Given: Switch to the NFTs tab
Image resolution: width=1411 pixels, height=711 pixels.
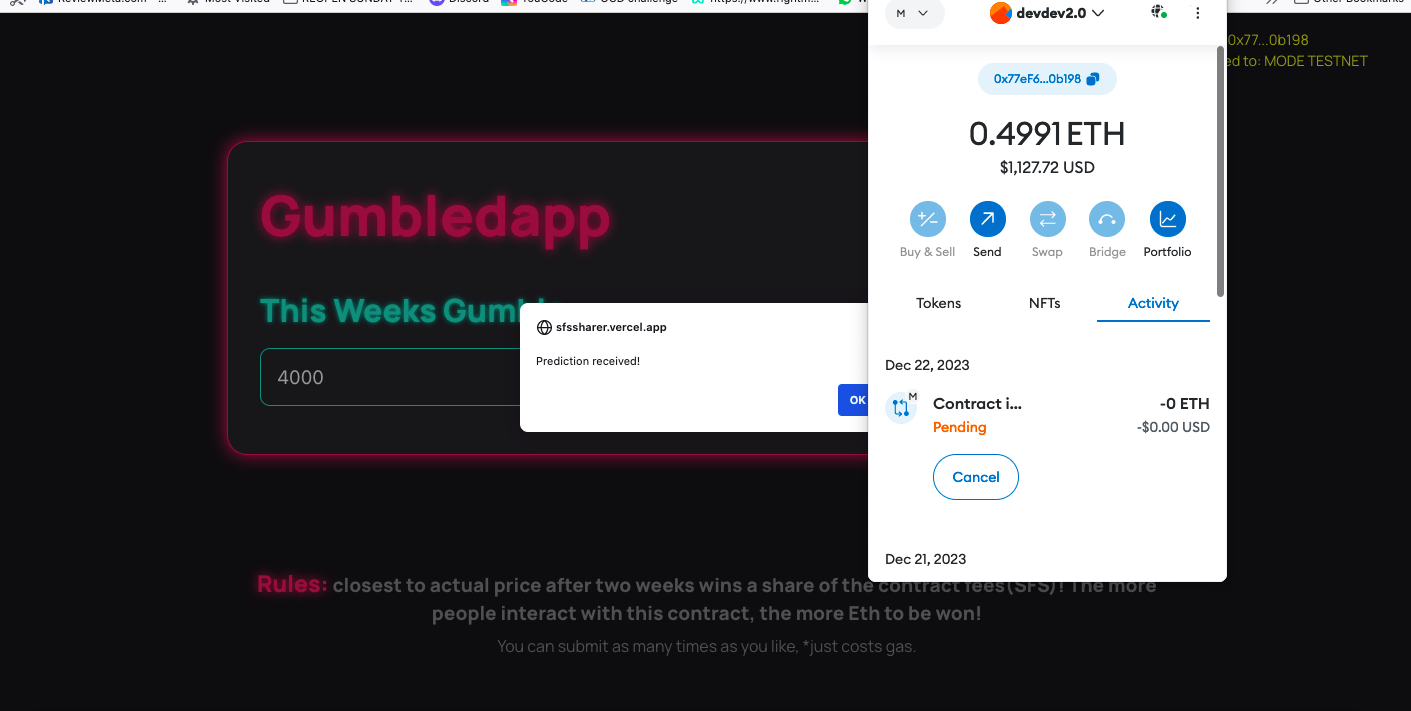Looking at the screenshot, I should [1044, 303].
